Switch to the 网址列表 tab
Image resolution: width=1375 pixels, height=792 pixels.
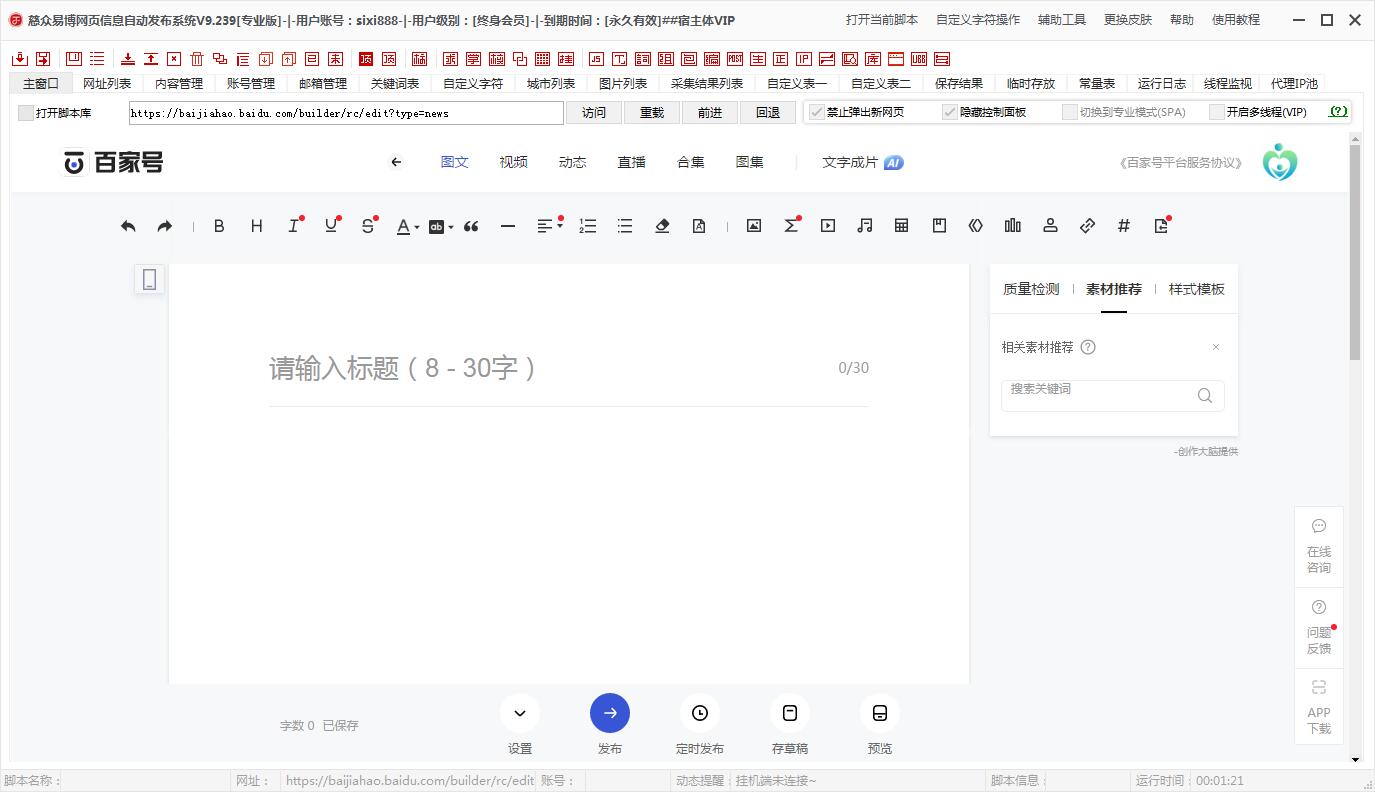point(107,84)
